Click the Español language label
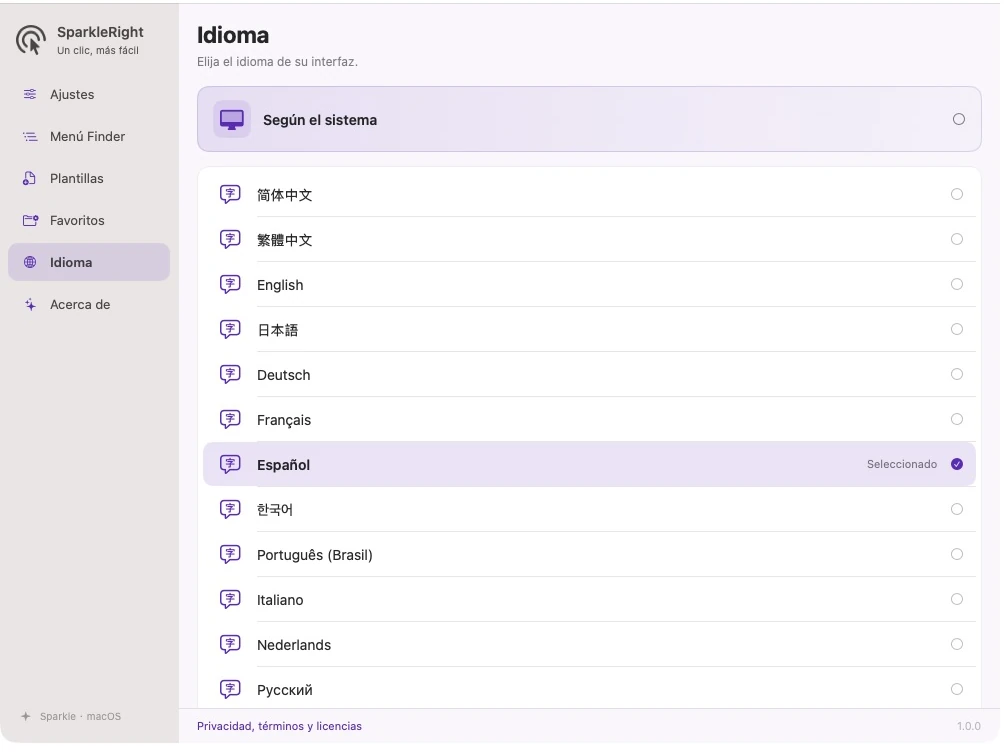The image size is (1008, 755). pos(284,465)
